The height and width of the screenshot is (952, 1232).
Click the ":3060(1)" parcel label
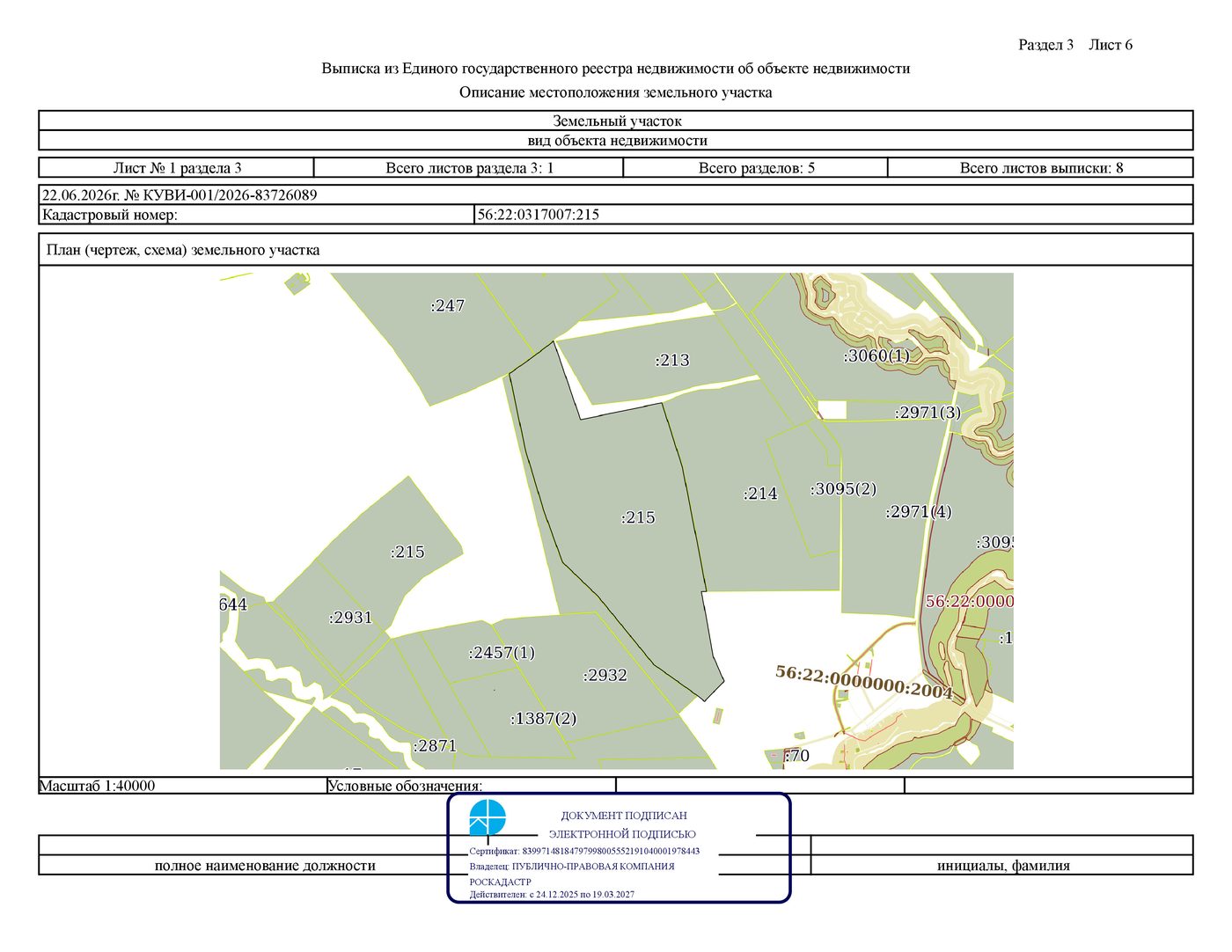click(x=876, y=356)
